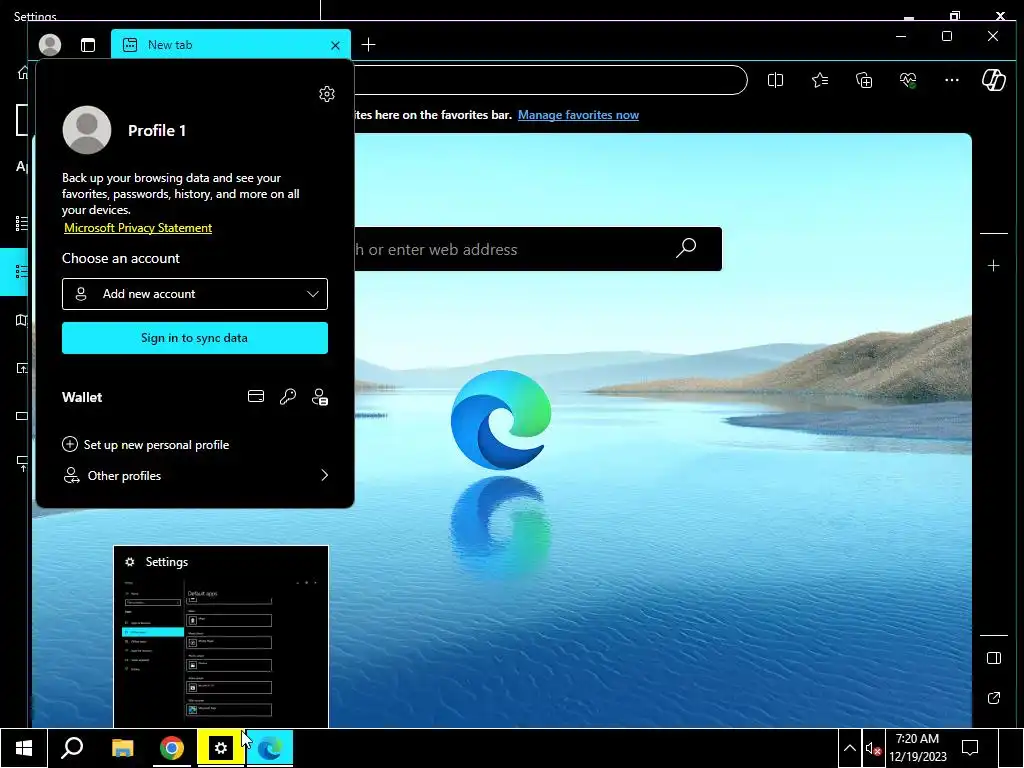Open File Explorer from taskbar
This screenshot has width=1024, height=768.
coord(122,748)
